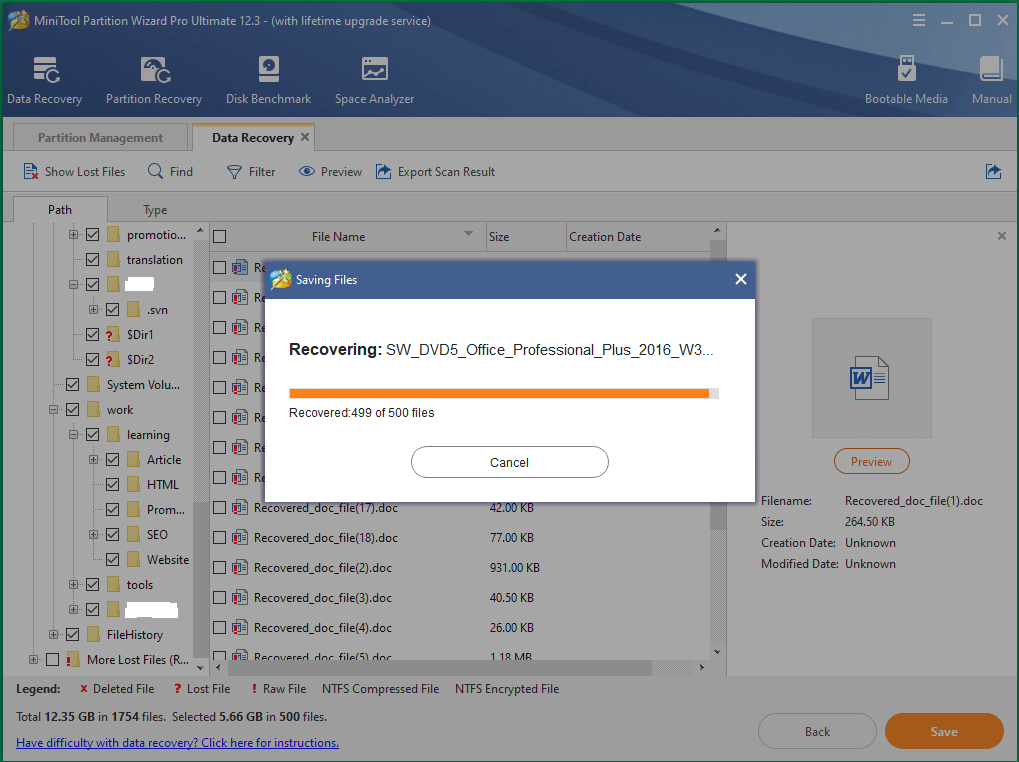Open the Space Analyzer tool
Screen dimensions: 1019x762
pos(374,70)
